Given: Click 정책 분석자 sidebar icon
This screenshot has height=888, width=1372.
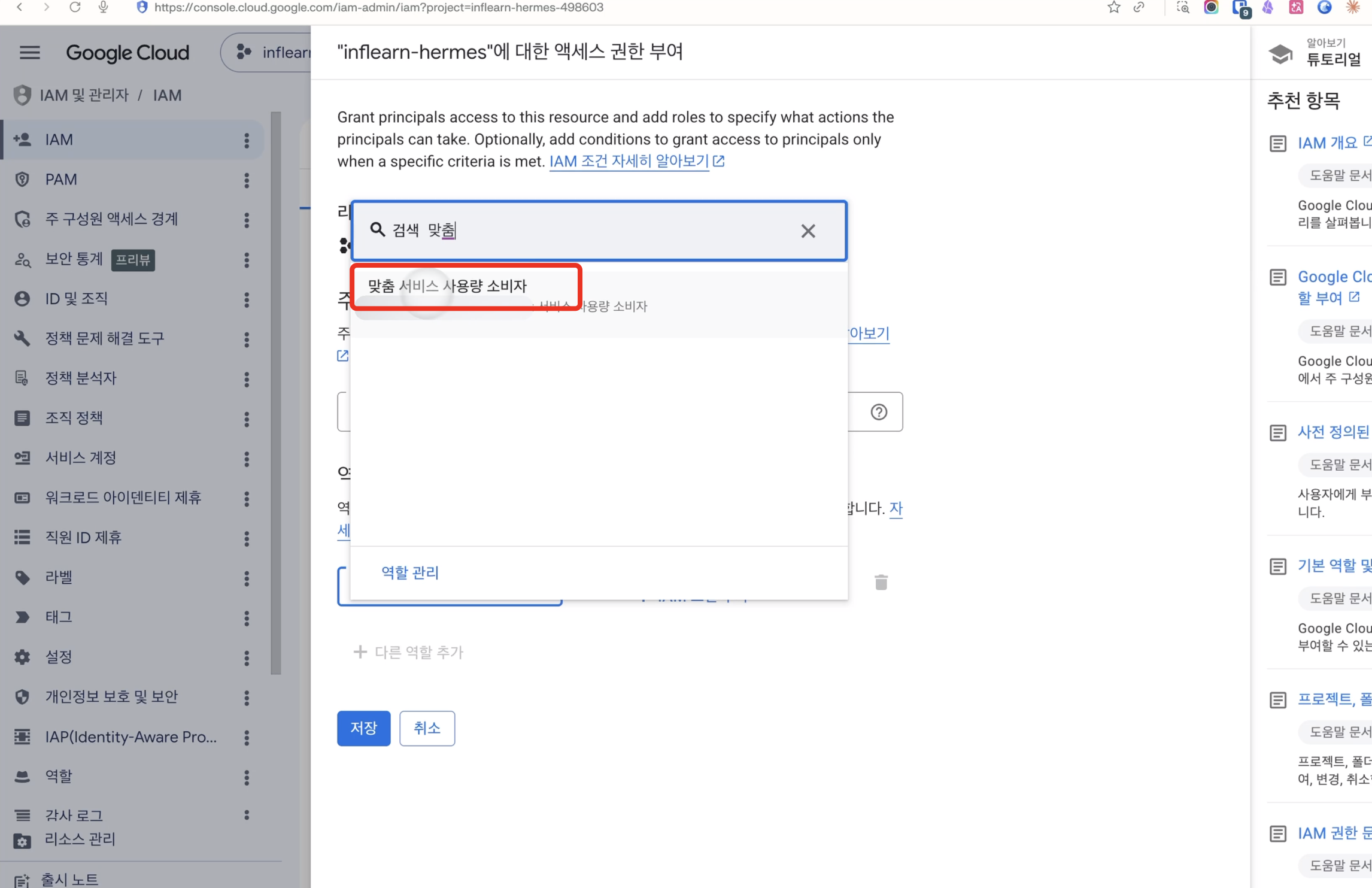Looking at the screenshot, I should click(x=22, y=378).
